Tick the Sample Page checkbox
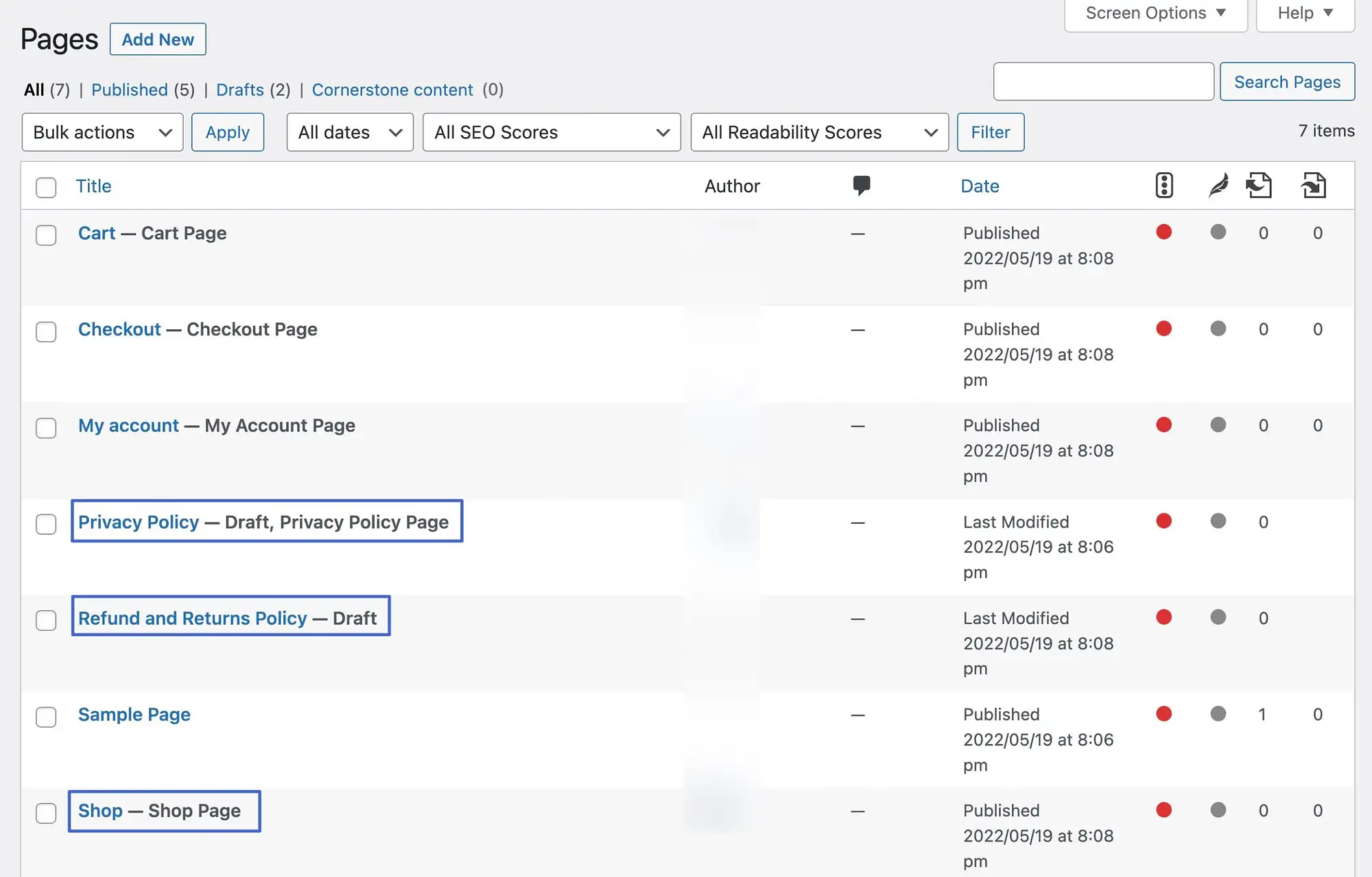This screenshot has height=877, width=1372. point(46,717)
